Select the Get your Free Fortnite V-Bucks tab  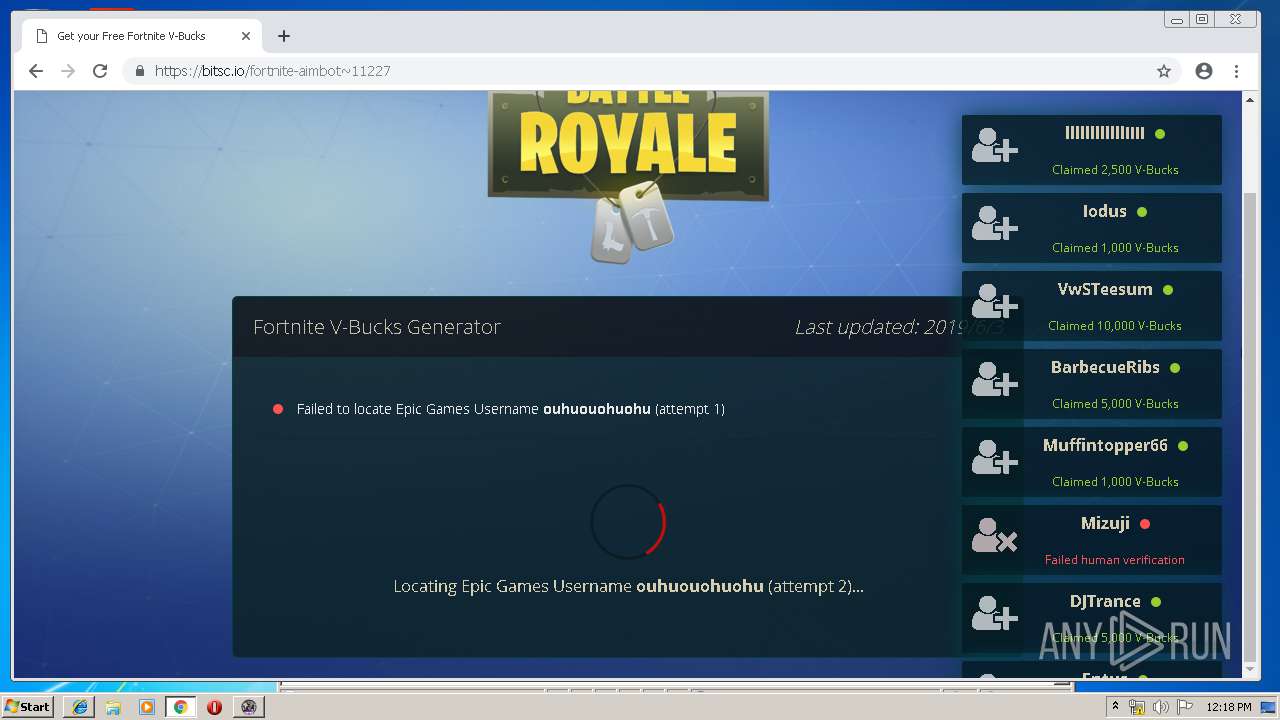pyautogui.click(x=143, y=36)
